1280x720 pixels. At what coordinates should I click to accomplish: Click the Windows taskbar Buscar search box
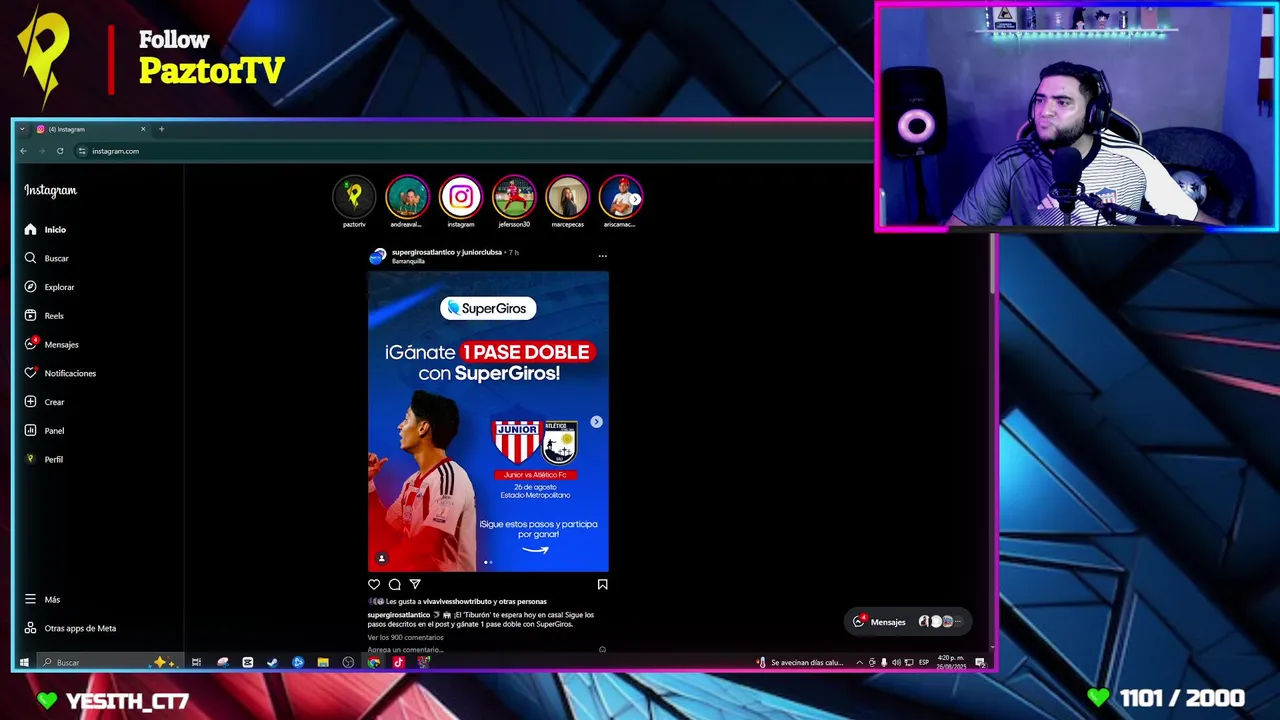(110, 662)
